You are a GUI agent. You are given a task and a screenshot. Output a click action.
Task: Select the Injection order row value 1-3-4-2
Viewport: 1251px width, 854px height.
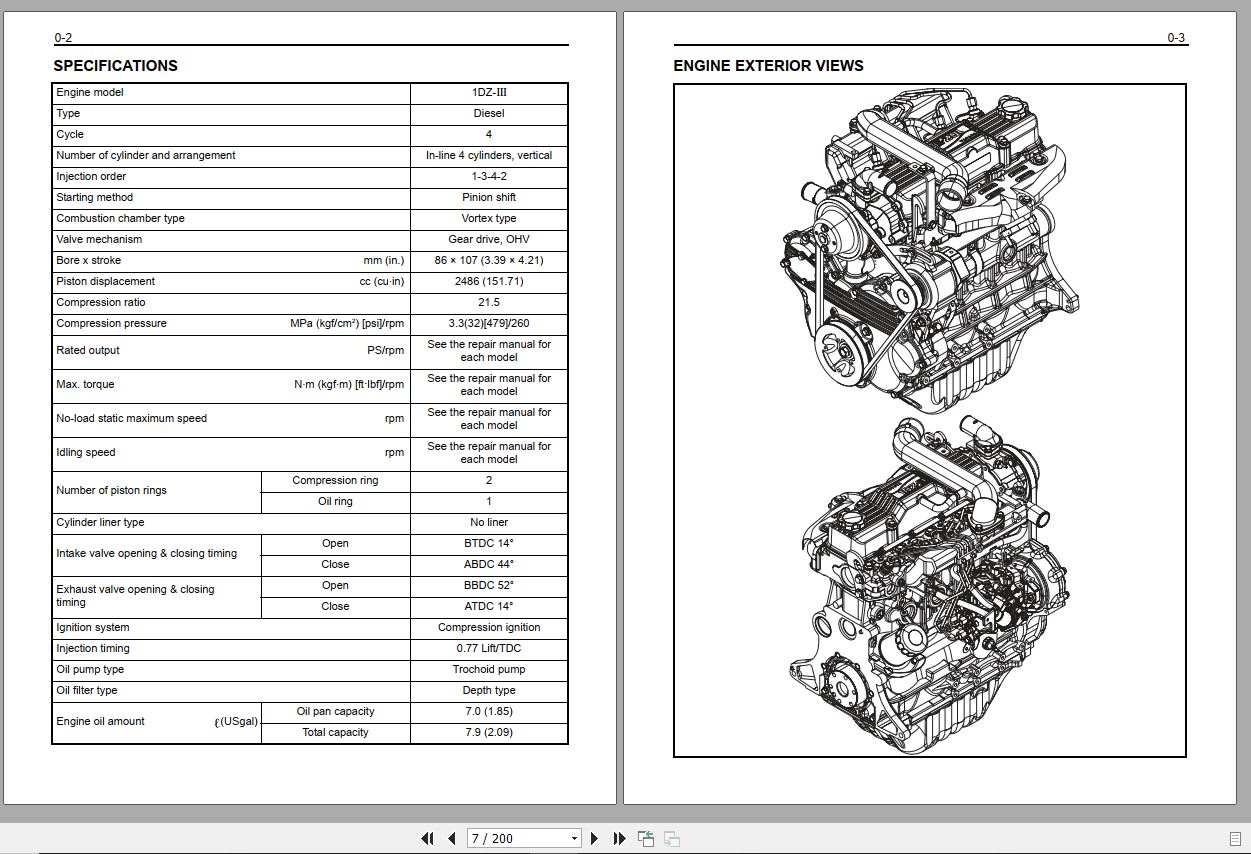point(488,176)
